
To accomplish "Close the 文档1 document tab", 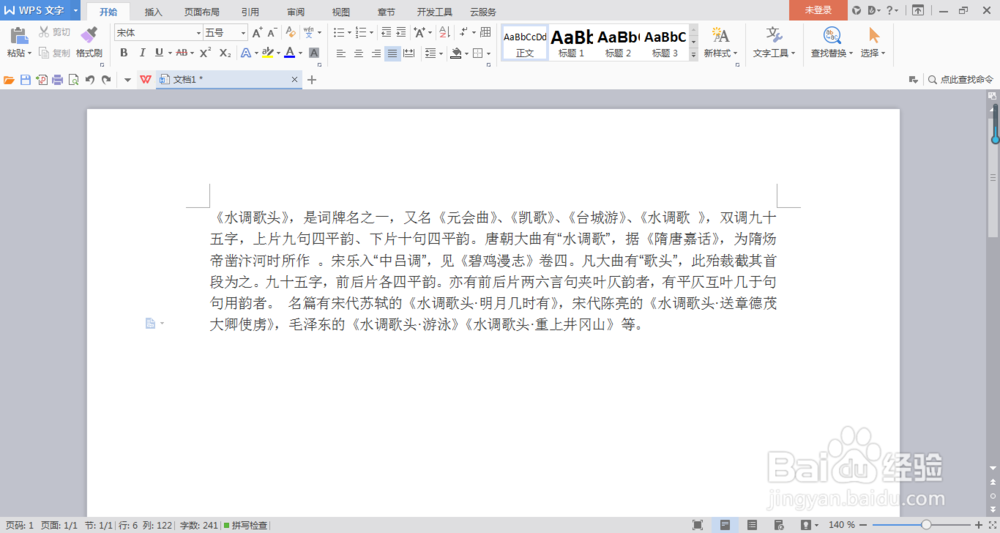I will pyautogui.click(x=294, y=80).
